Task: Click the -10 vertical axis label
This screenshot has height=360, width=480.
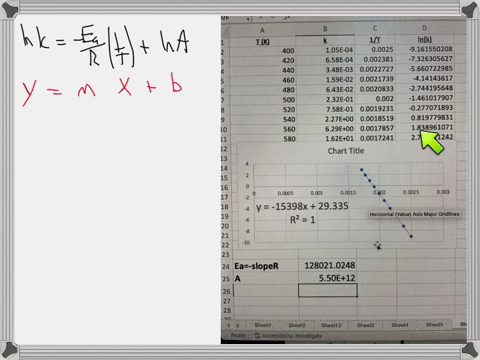Action: click(246, 243)
